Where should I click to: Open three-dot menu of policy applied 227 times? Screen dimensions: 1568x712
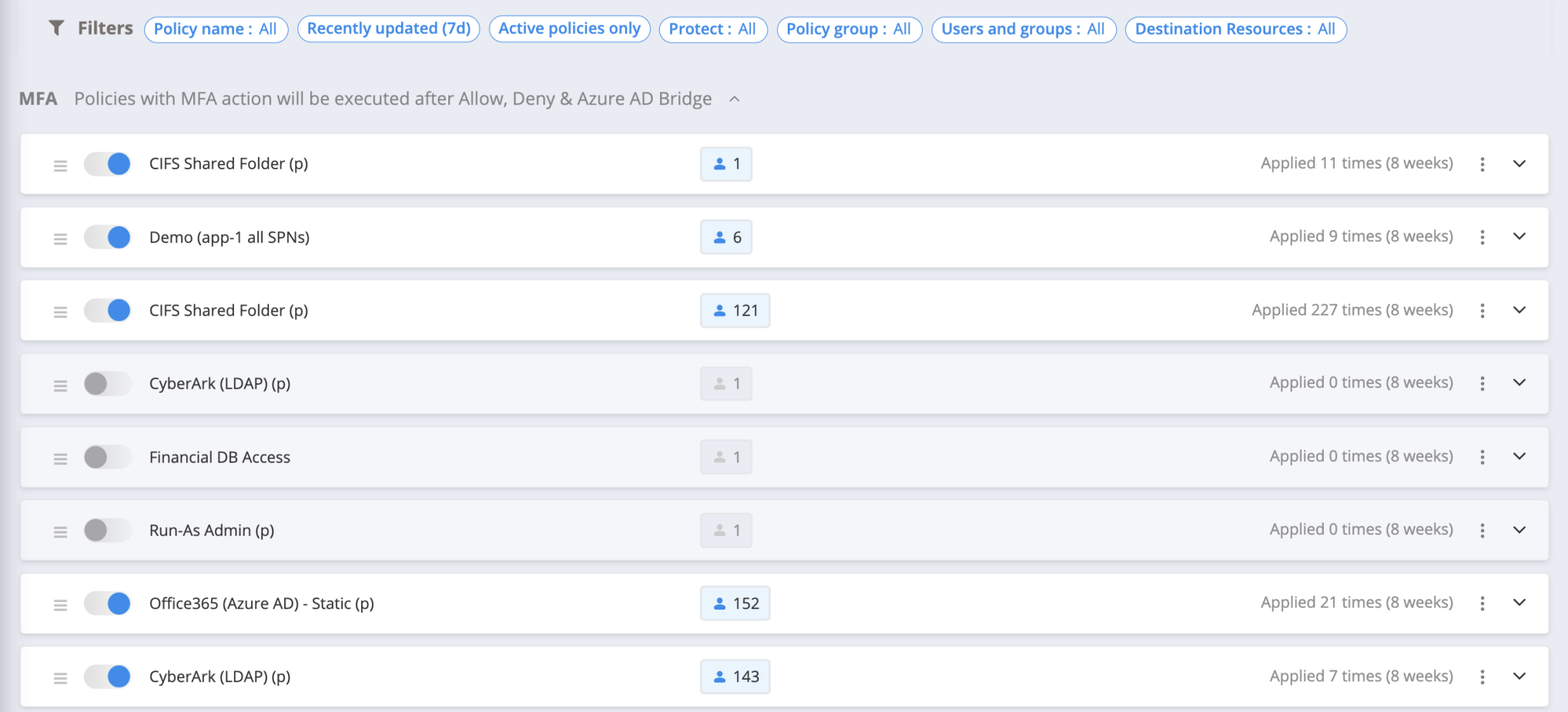pyautogui.click(x=1482, y=310)
